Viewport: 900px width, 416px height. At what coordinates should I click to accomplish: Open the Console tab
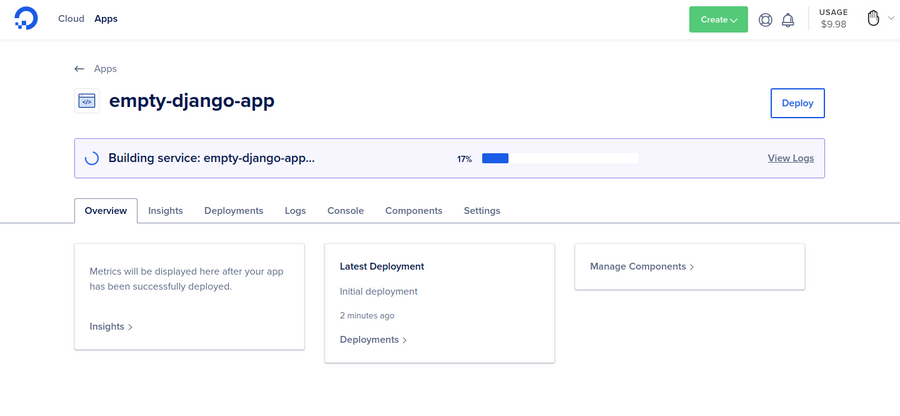[346, 211]
